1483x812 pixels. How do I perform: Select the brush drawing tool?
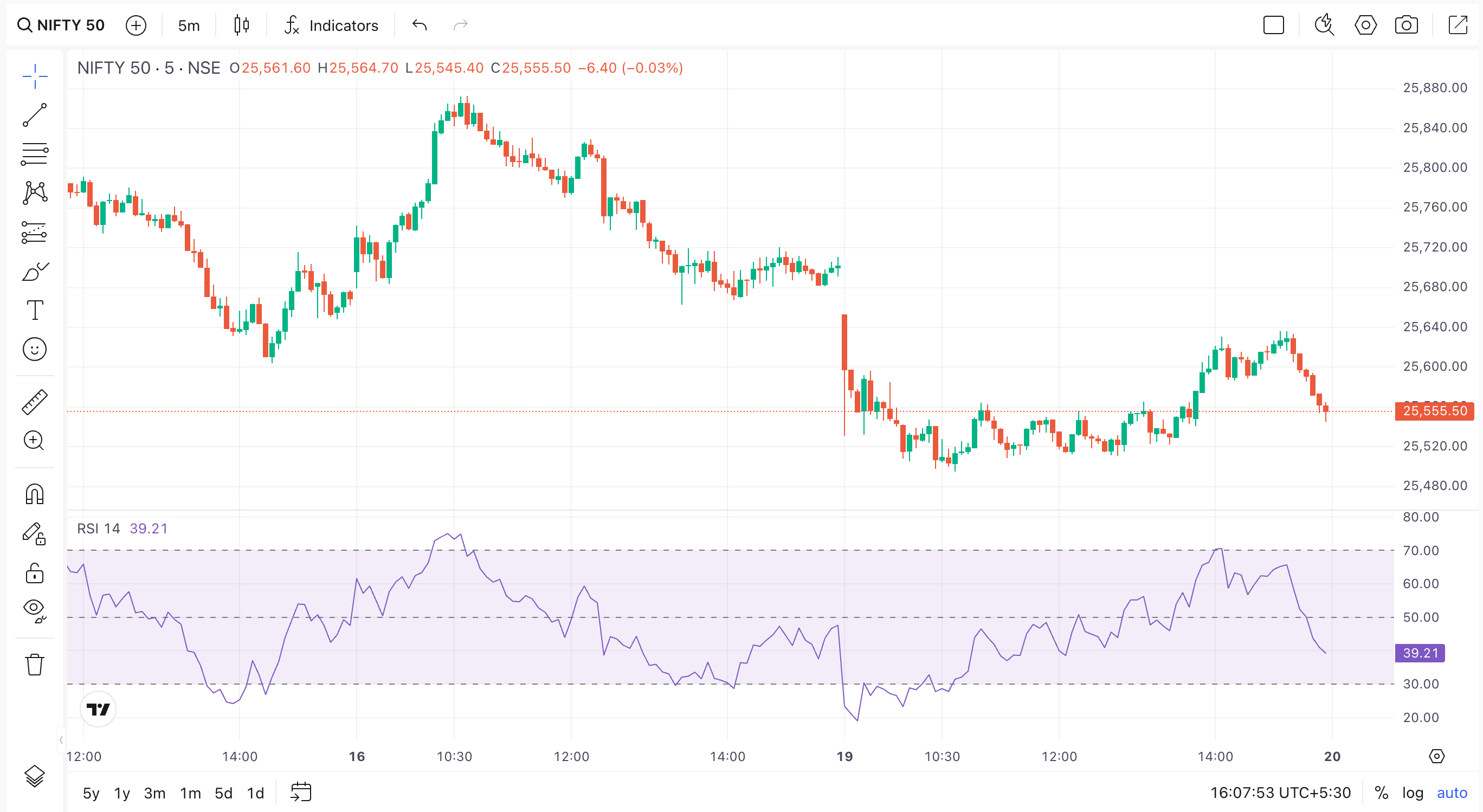pos(35,272)
